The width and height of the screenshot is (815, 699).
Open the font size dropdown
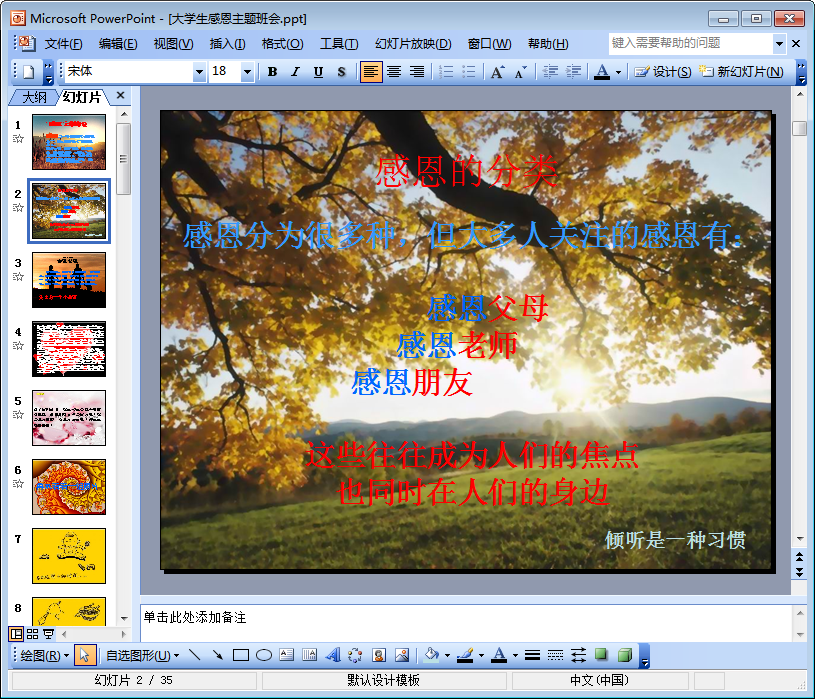pyautogui.click(x=247, y=72)
